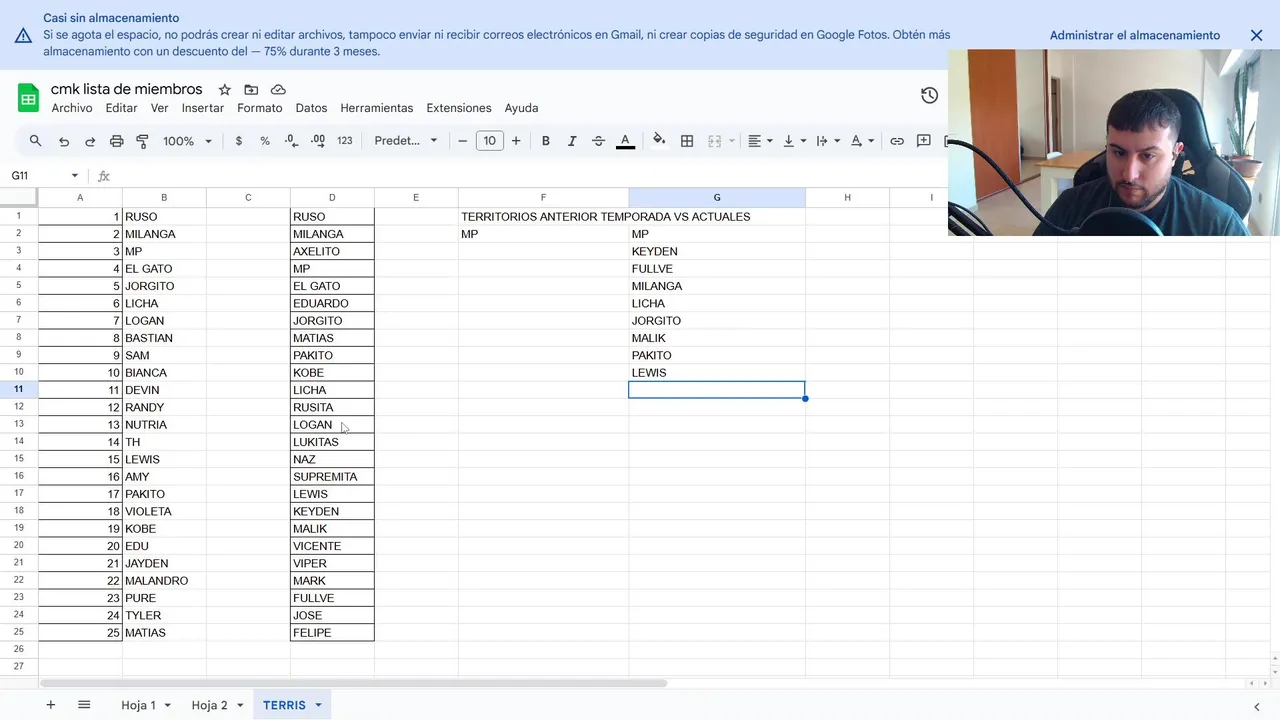Dismiss the storage warning banner

(x=1257, y=35)
